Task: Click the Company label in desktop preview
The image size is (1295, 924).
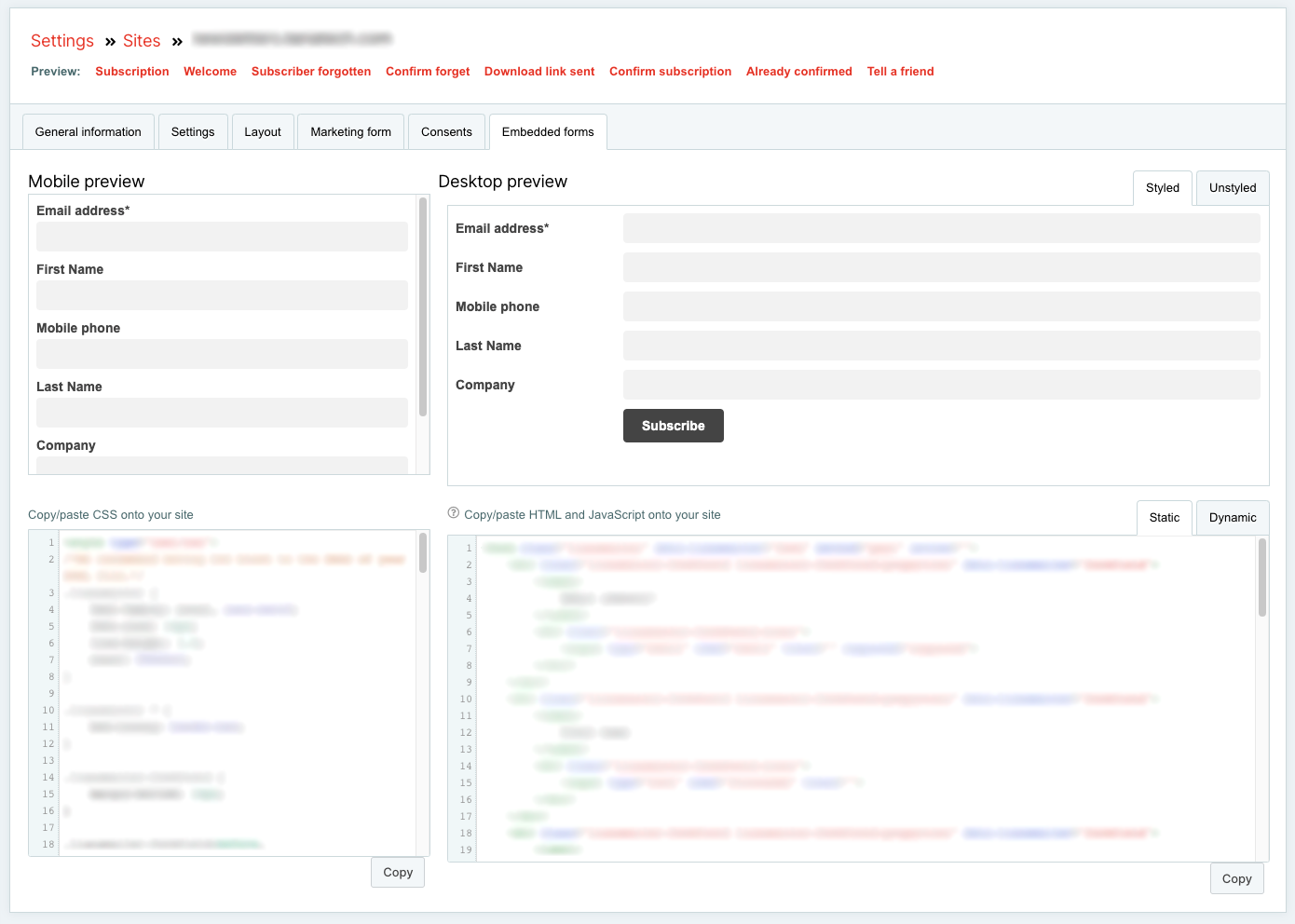Action: (x=485, y=385)
